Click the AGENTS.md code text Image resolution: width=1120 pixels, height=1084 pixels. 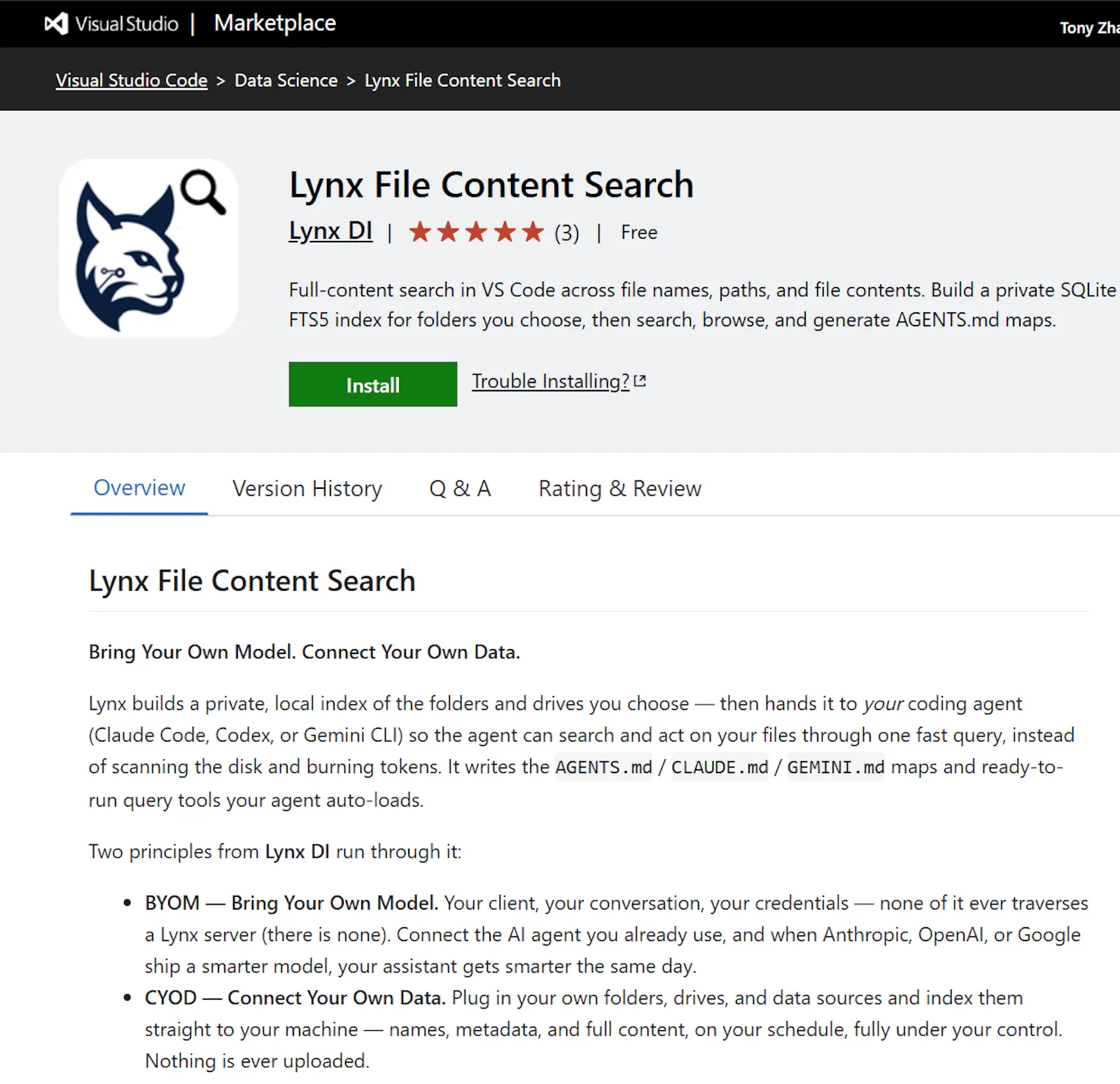(603, 767)
